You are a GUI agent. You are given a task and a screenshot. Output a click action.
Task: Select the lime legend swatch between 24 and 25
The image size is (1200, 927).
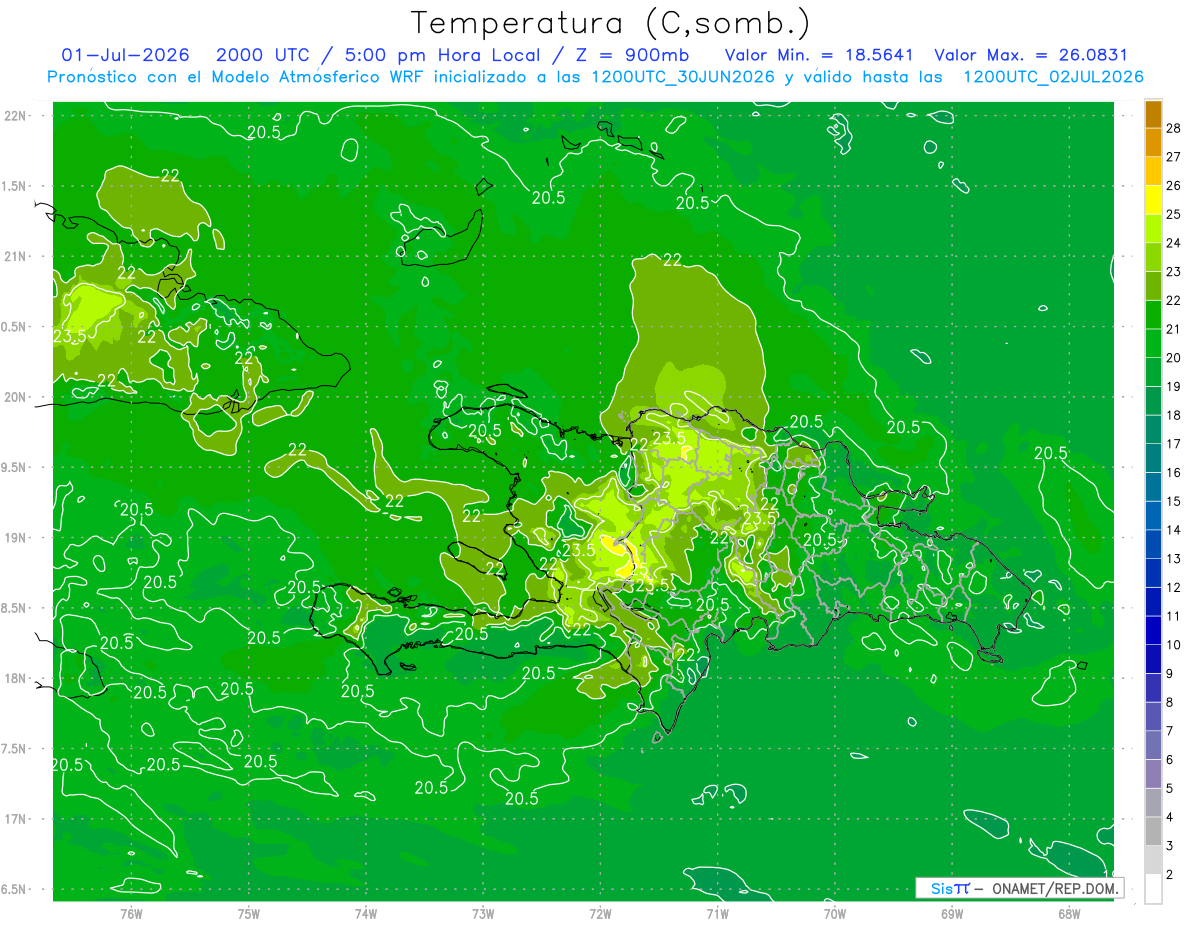[1153, 229]
